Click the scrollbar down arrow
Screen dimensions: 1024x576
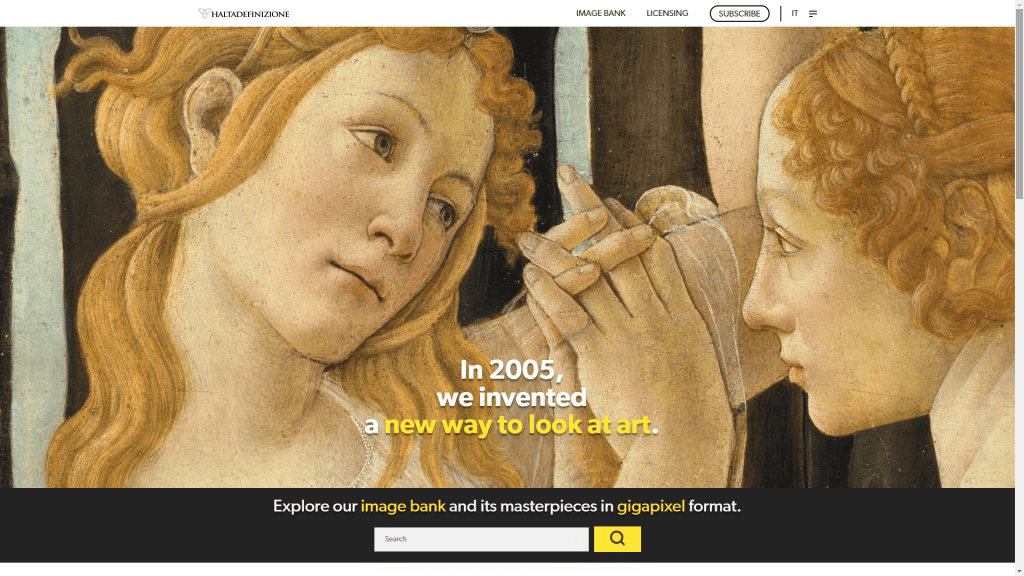[1019, 571]
